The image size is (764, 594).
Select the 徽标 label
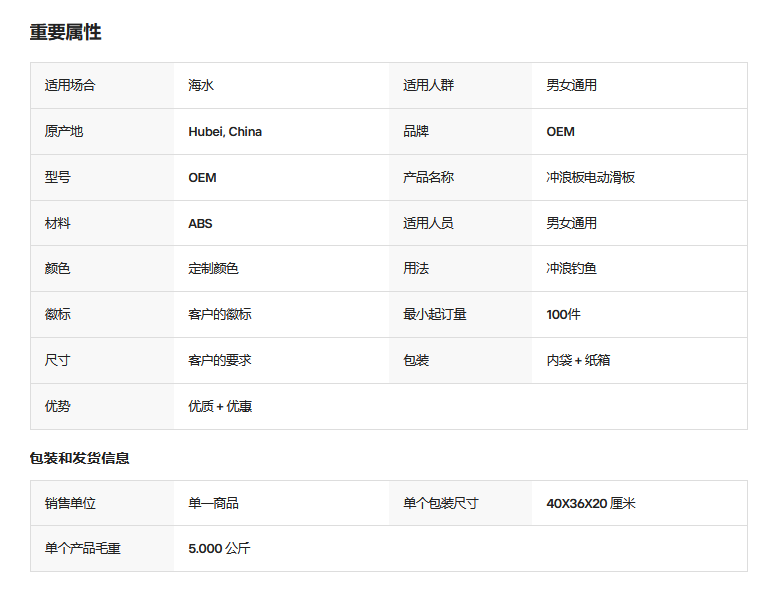point(57,314)
